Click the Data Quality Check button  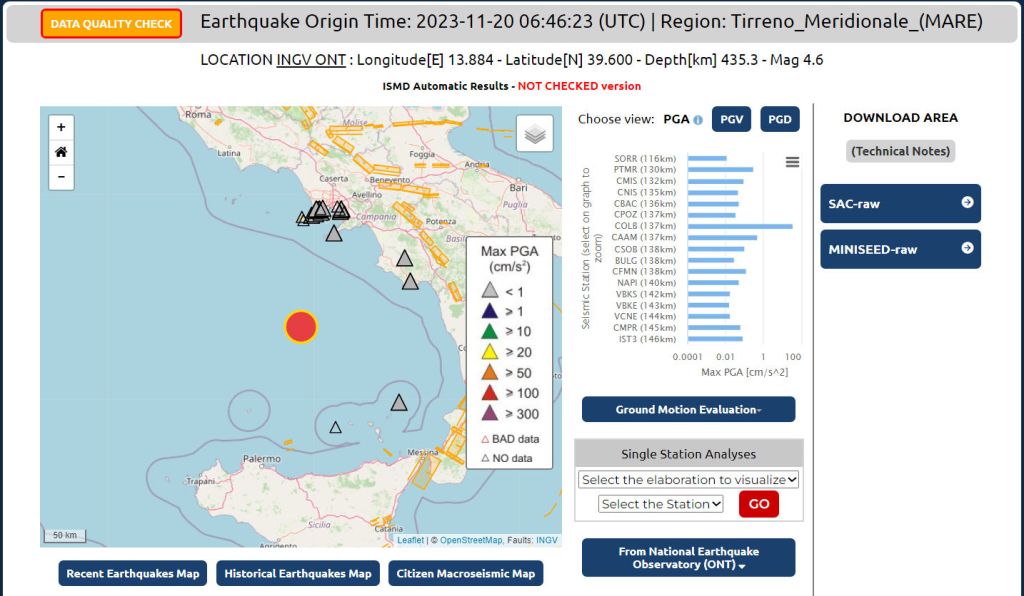tap(111, 24)
